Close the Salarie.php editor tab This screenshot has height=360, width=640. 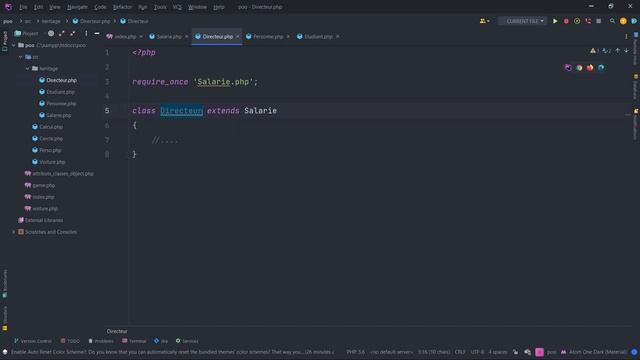pos(187,36)
